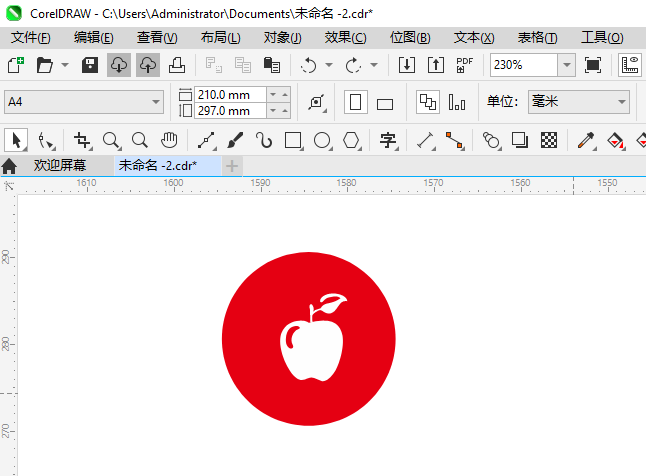Select the Polygon tool
646x476 pixels.
pos(351,140)
